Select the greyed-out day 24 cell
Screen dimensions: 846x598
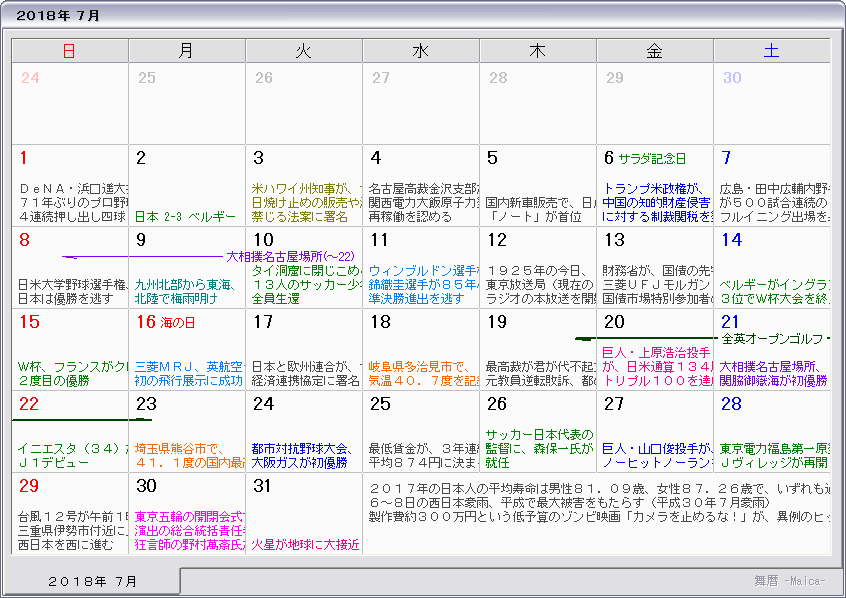[70, 104]
